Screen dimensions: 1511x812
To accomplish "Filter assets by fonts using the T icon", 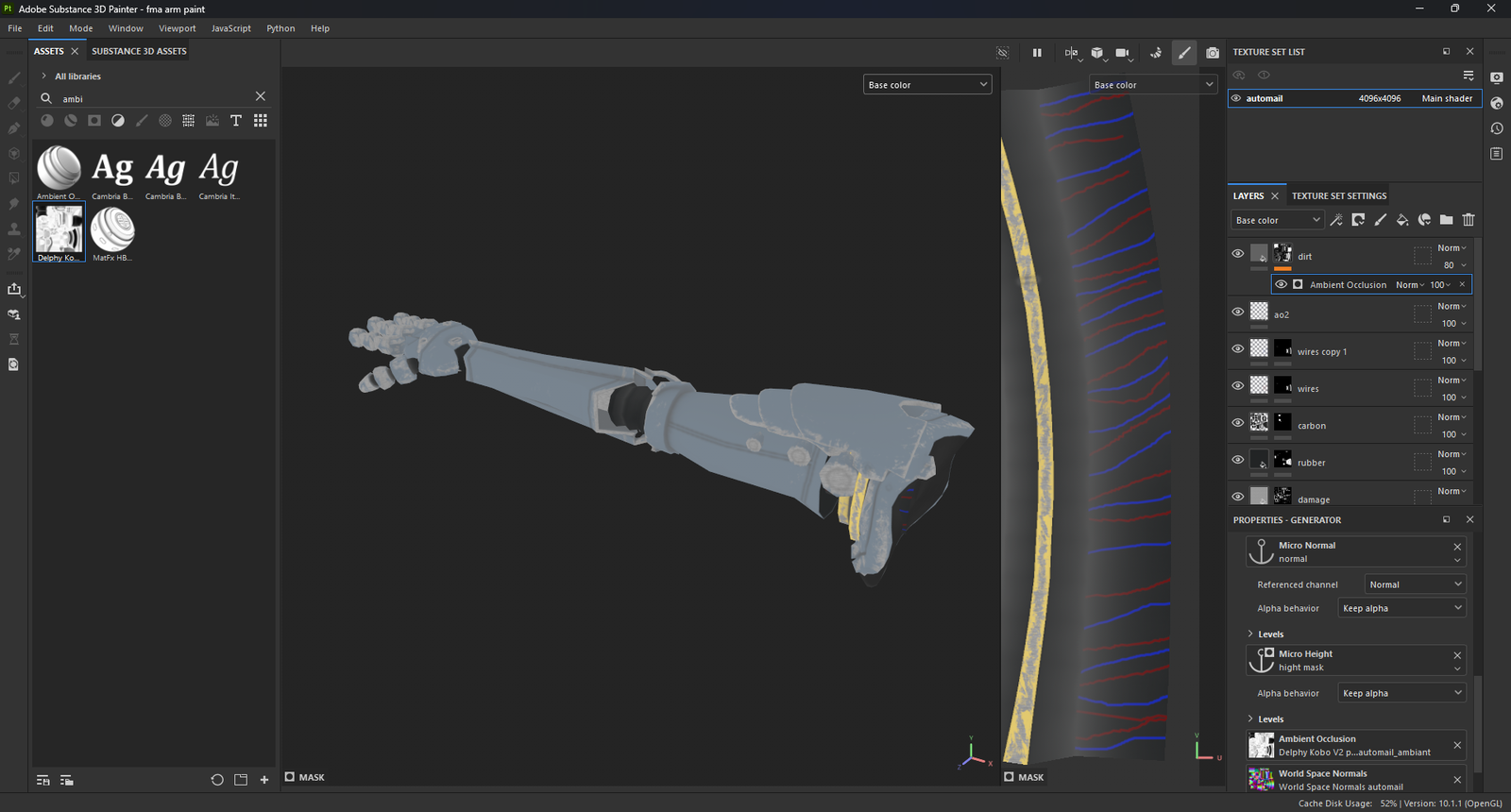I will (236, 121).
